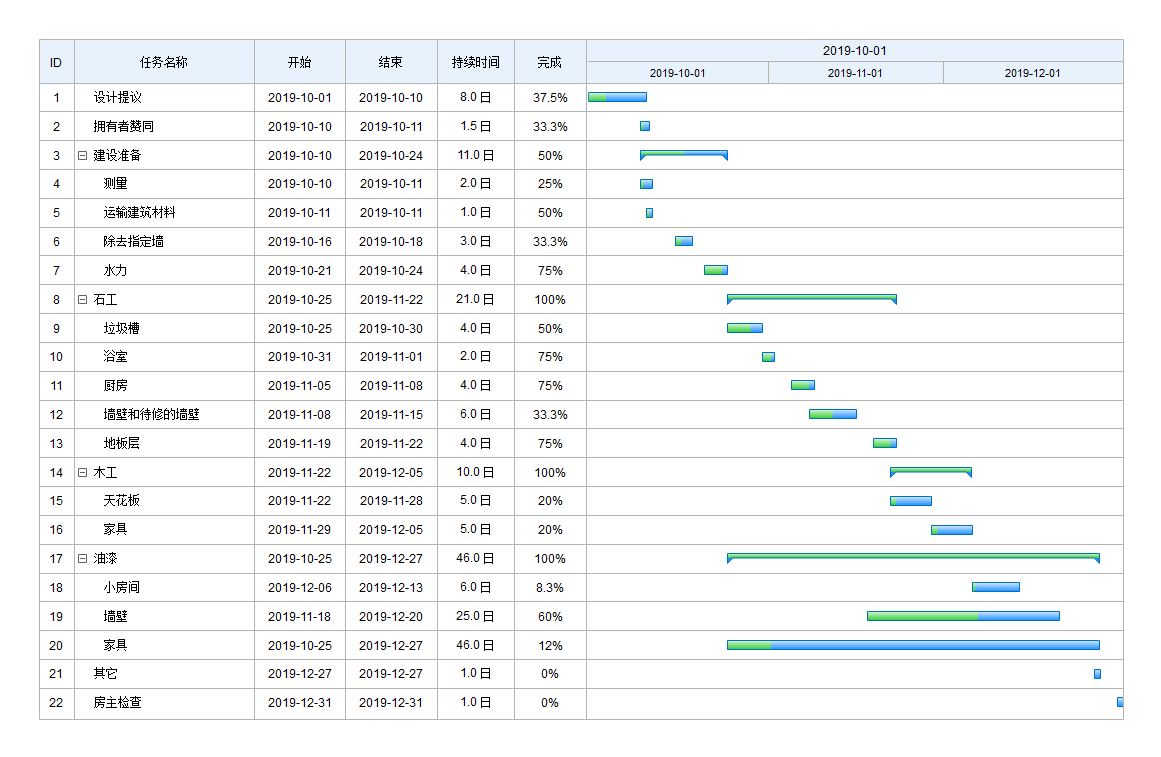Select the 墙壁 row 19 Gantt bar

(962, 617)
